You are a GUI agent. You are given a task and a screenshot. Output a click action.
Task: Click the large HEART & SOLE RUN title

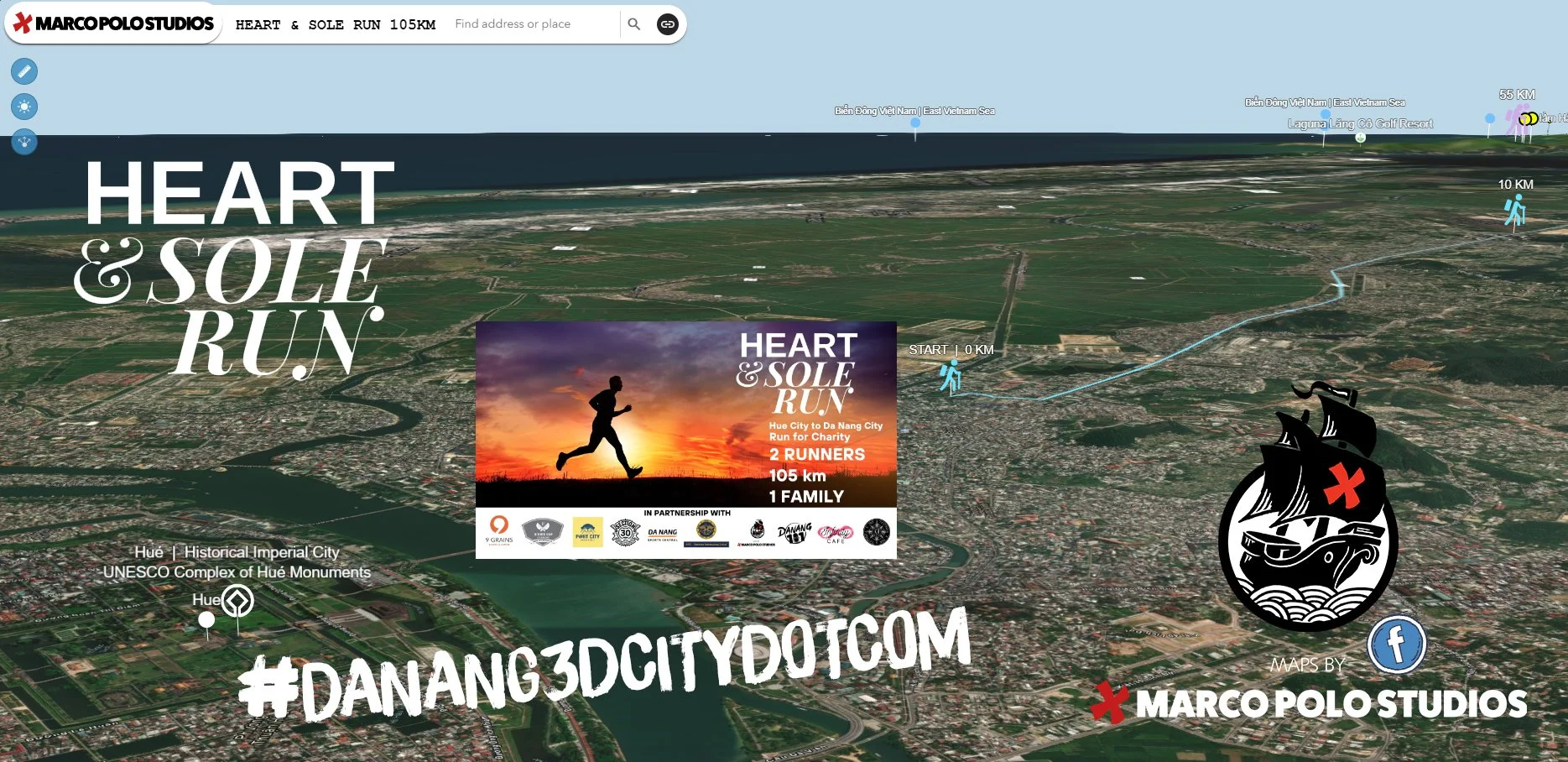235,269
